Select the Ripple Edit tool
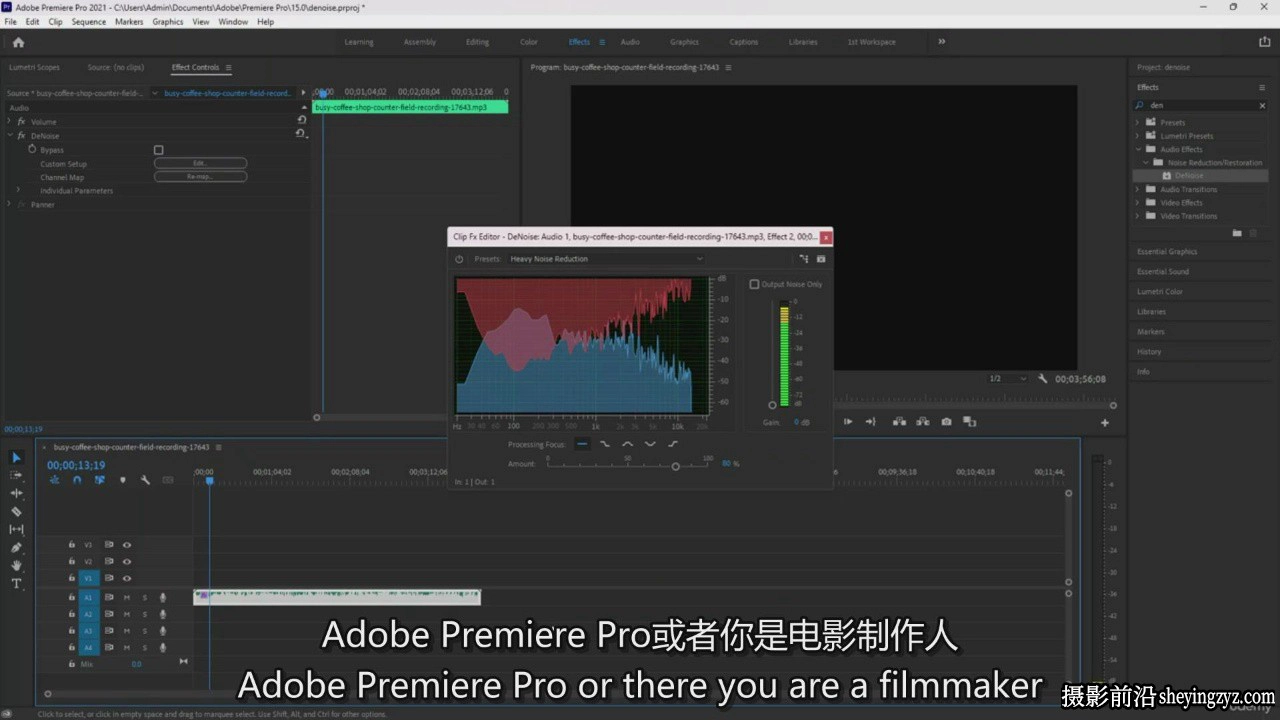This screenshot has height=720, width=1280. [16, 493]
